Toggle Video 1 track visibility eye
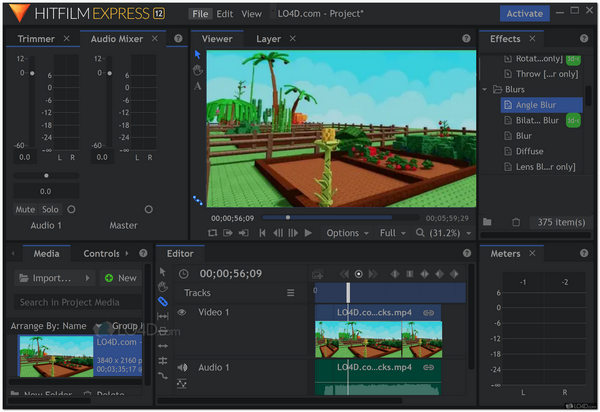Screen dimensions: 600x412 [182, 312]
